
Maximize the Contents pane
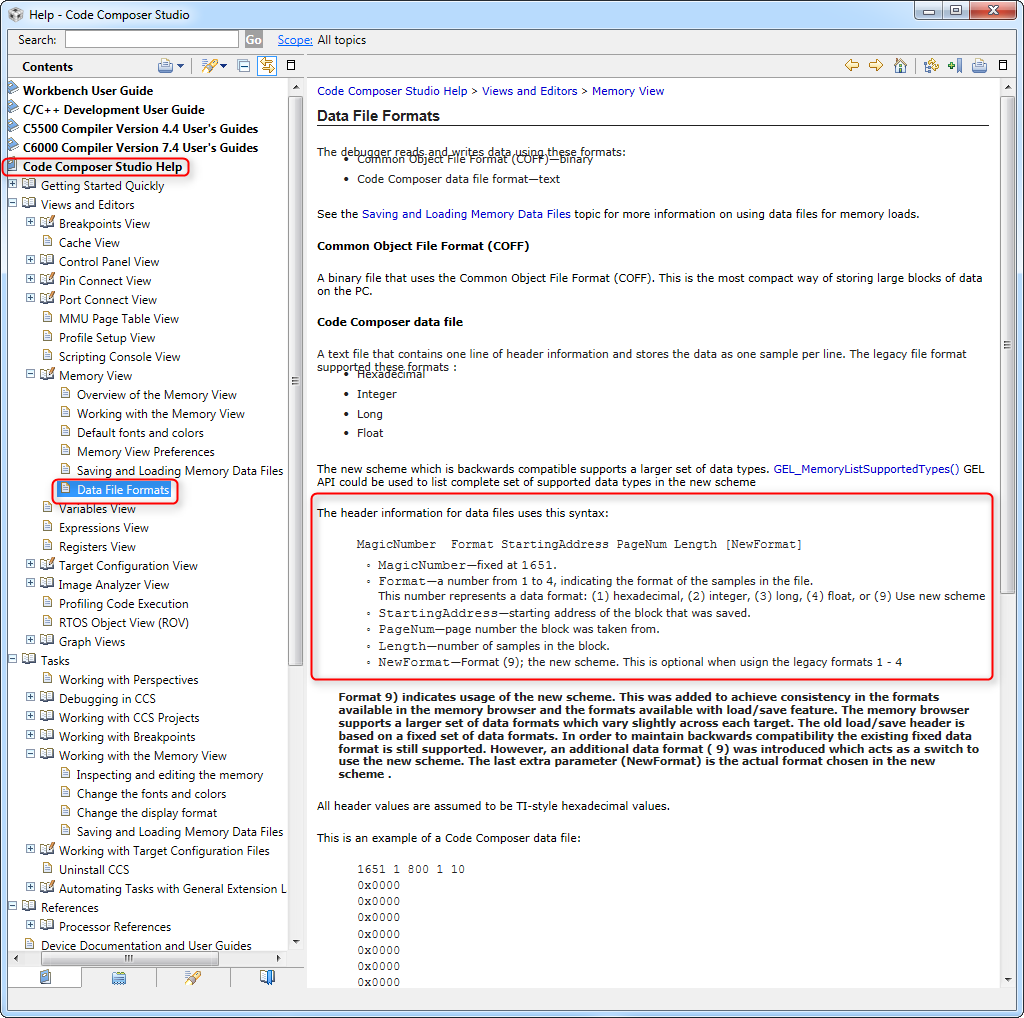click(x=291, y=65)
